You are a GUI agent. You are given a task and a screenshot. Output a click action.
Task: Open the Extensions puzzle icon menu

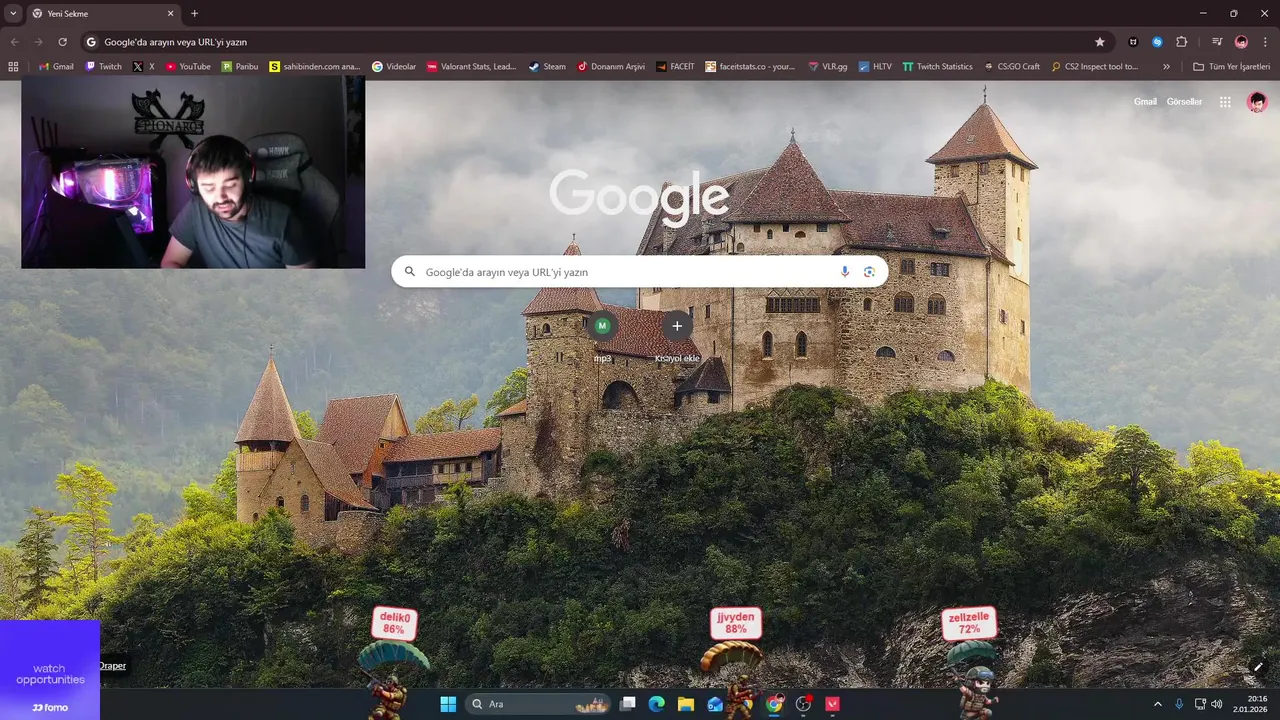[x=1182, y=42]
